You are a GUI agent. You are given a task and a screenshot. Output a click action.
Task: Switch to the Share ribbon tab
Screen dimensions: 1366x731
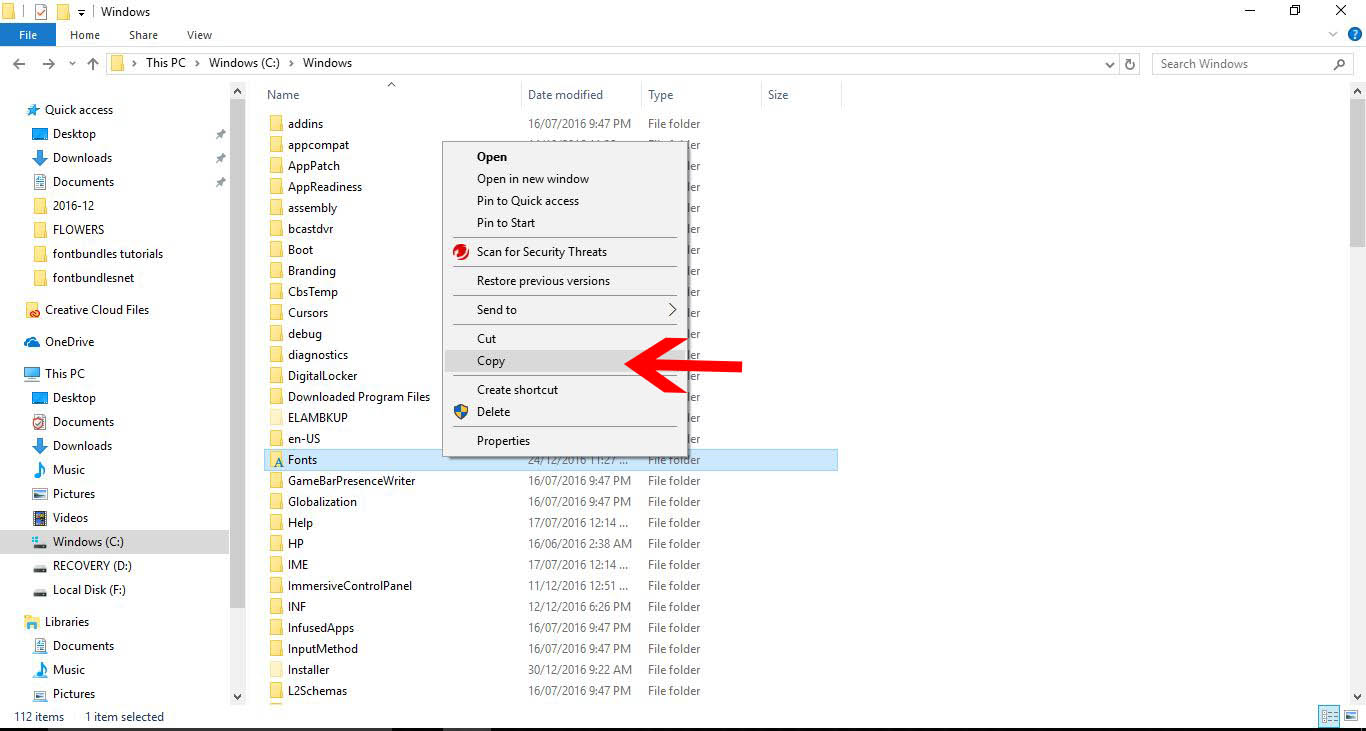[x=143, y=35]
